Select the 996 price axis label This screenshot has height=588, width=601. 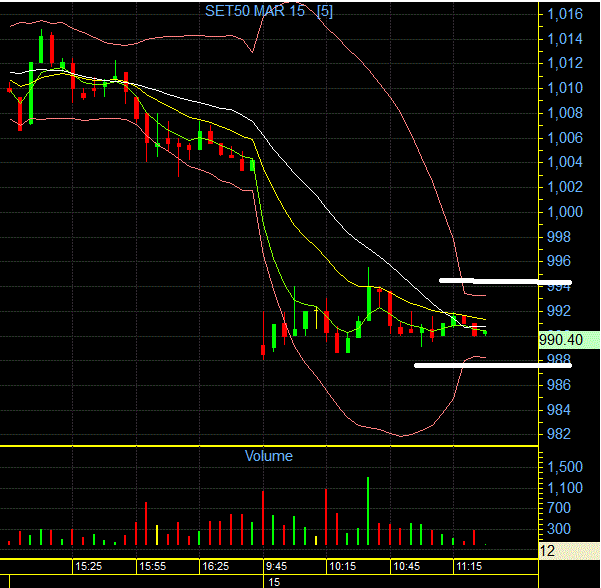(559, 261)
